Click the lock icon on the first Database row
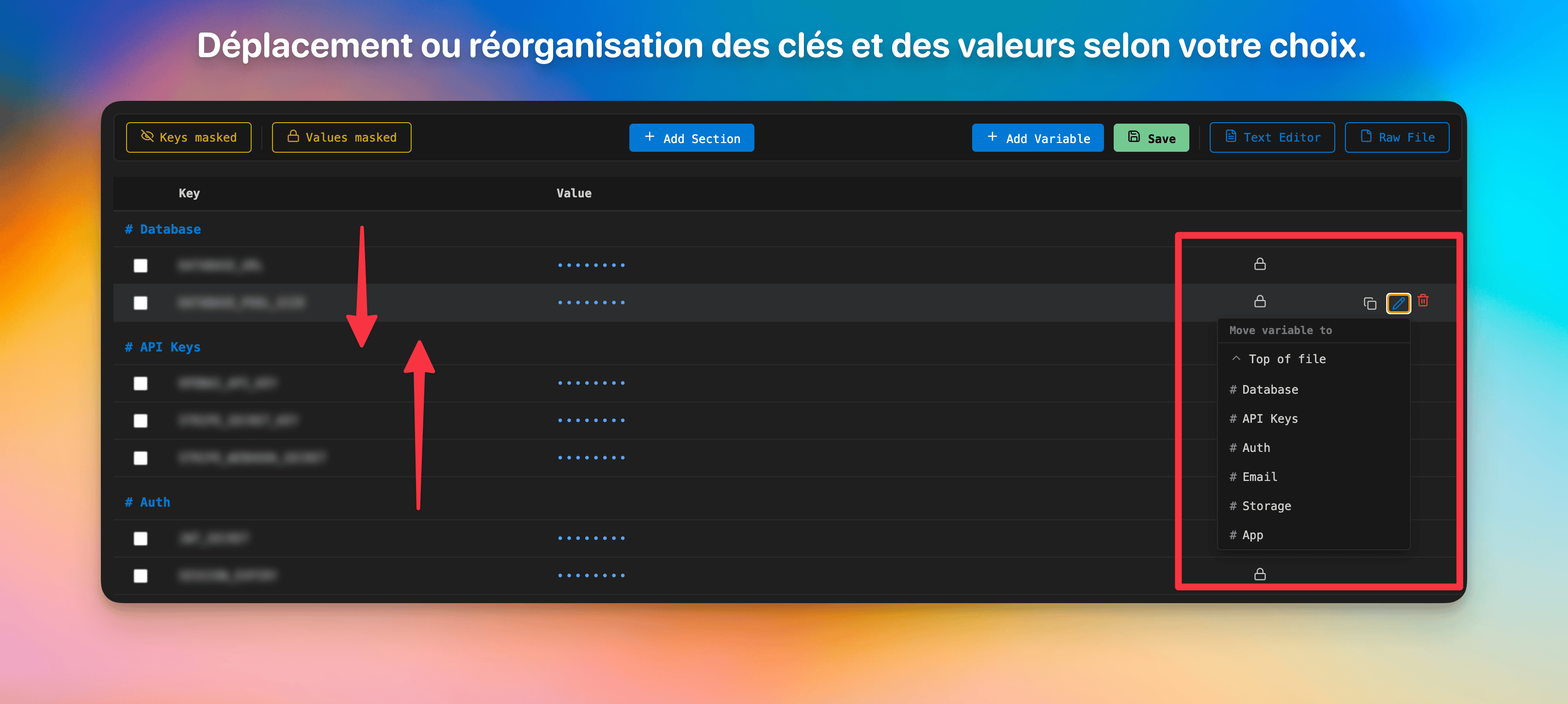Viewport: 1568px width, 704px height. [1259, 264]
